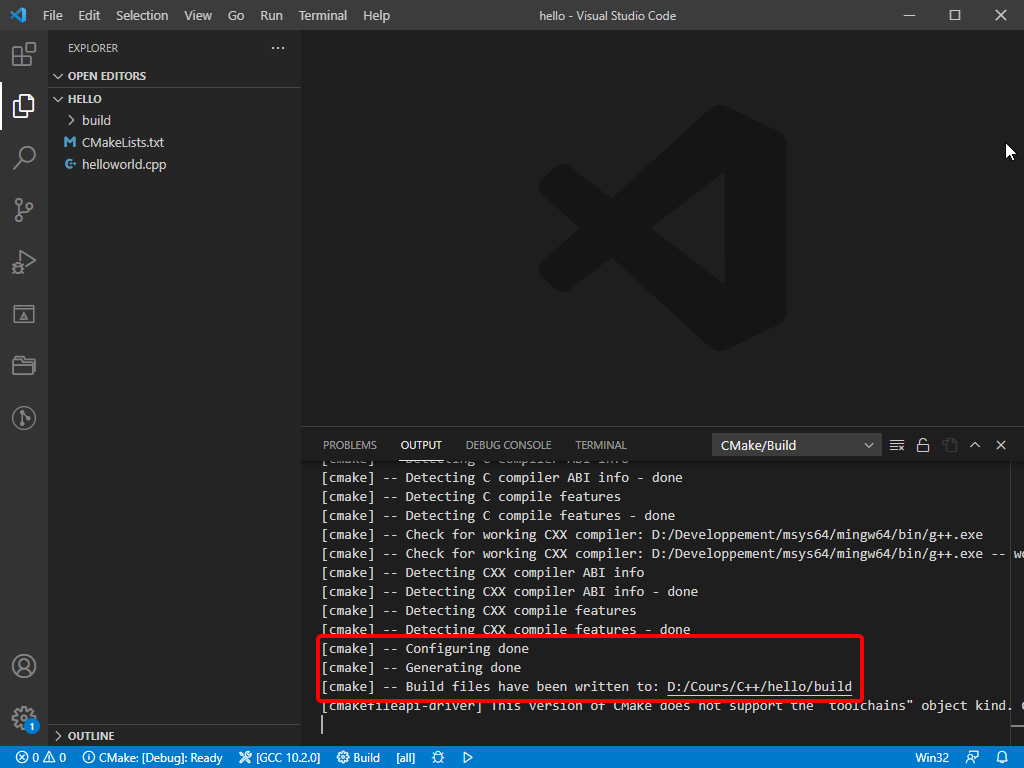Viewport: 1024px width, 768px height.
Task: Click the EXPLORER panel title
Action: click(93, 48)
